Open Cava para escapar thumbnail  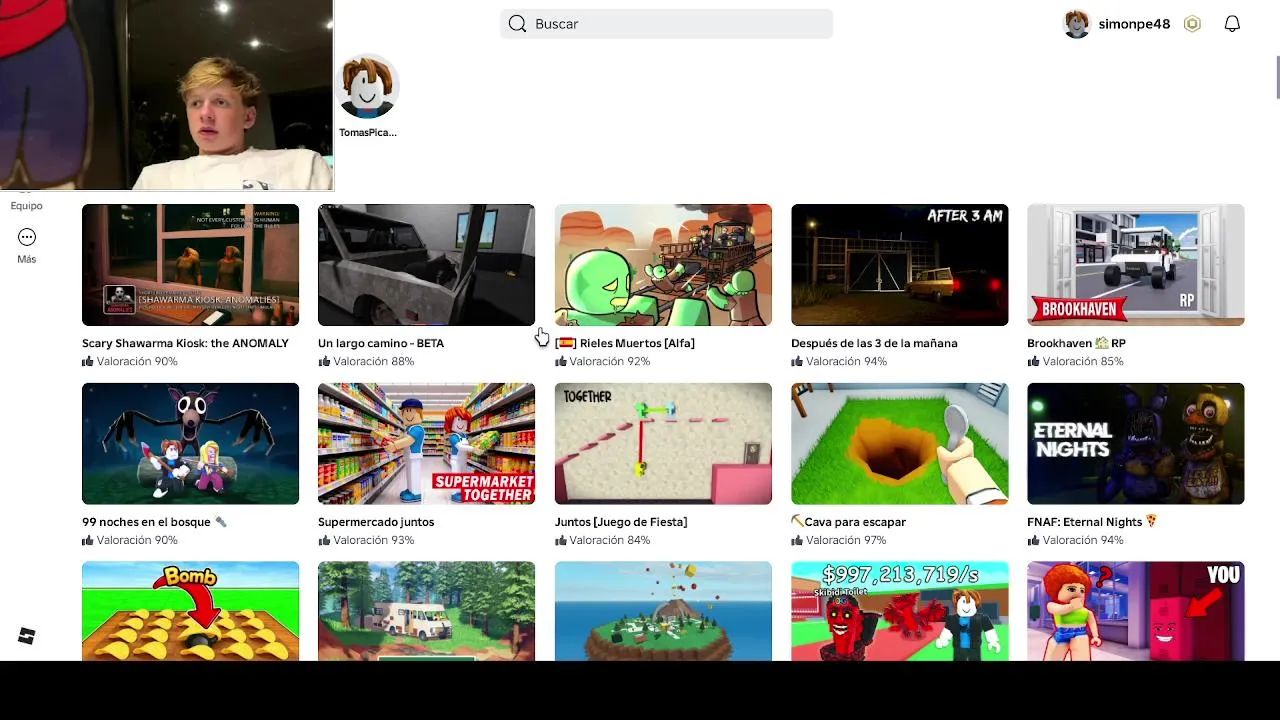[899, 444]
